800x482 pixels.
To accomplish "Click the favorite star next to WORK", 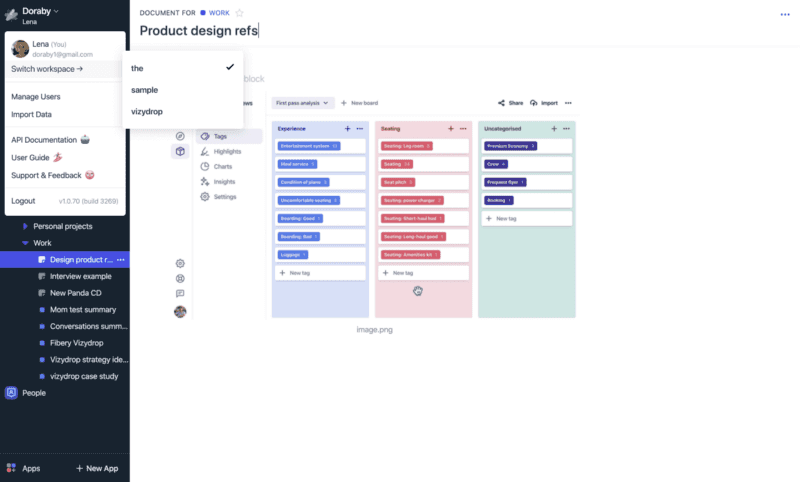I will 239,13.
